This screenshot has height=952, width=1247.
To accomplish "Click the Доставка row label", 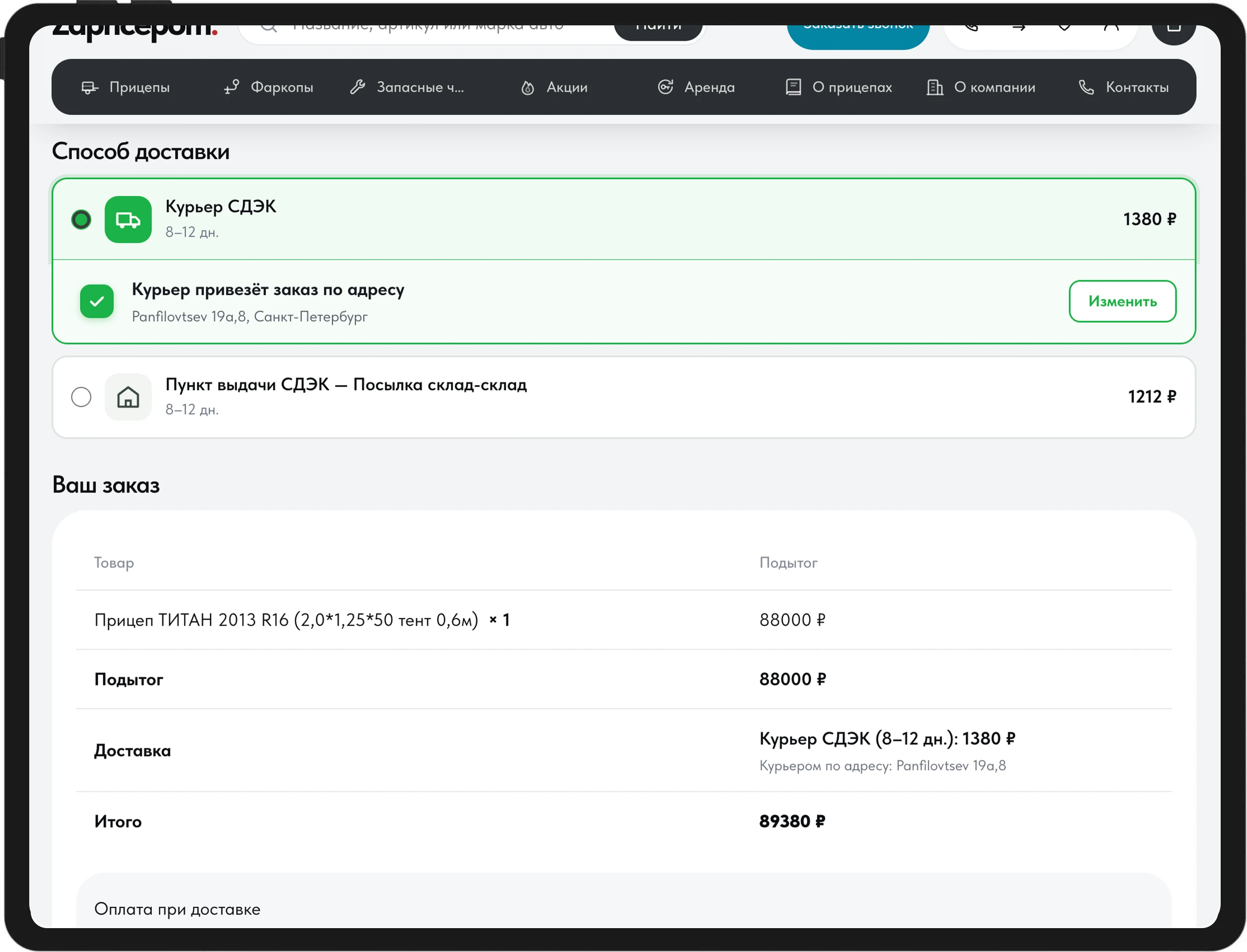I will (132, 751).
